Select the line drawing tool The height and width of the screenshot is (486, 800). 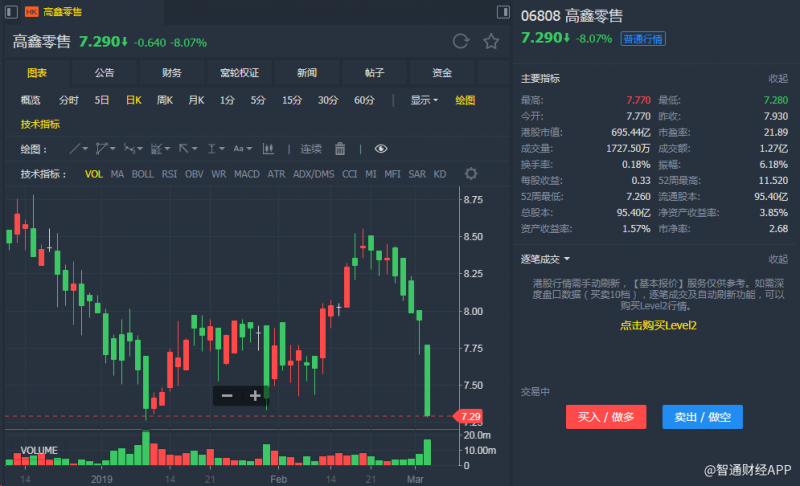tap(74, 149)
